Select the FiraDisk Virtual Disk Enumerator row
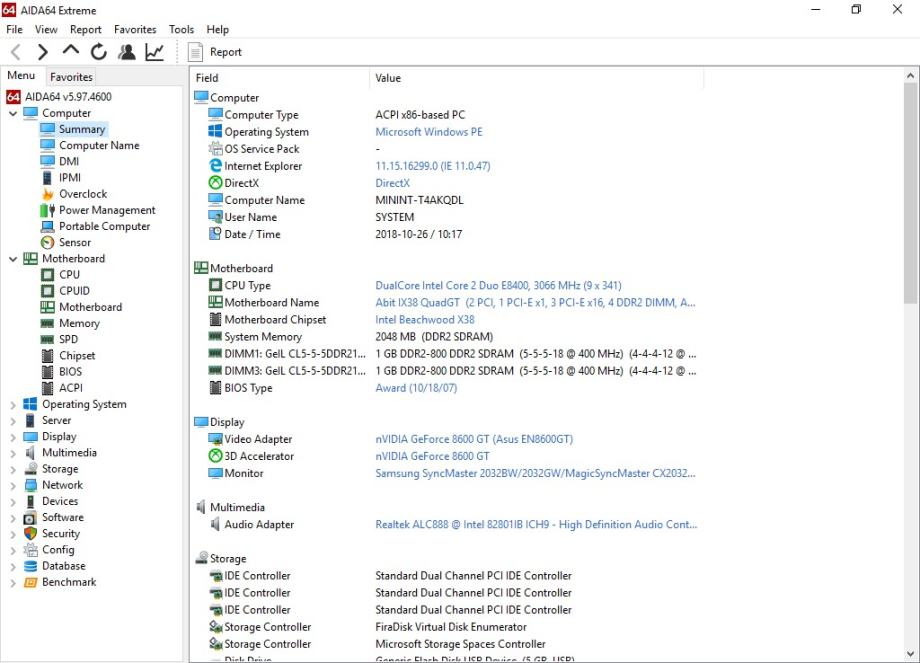 click(x=451, y=627)
